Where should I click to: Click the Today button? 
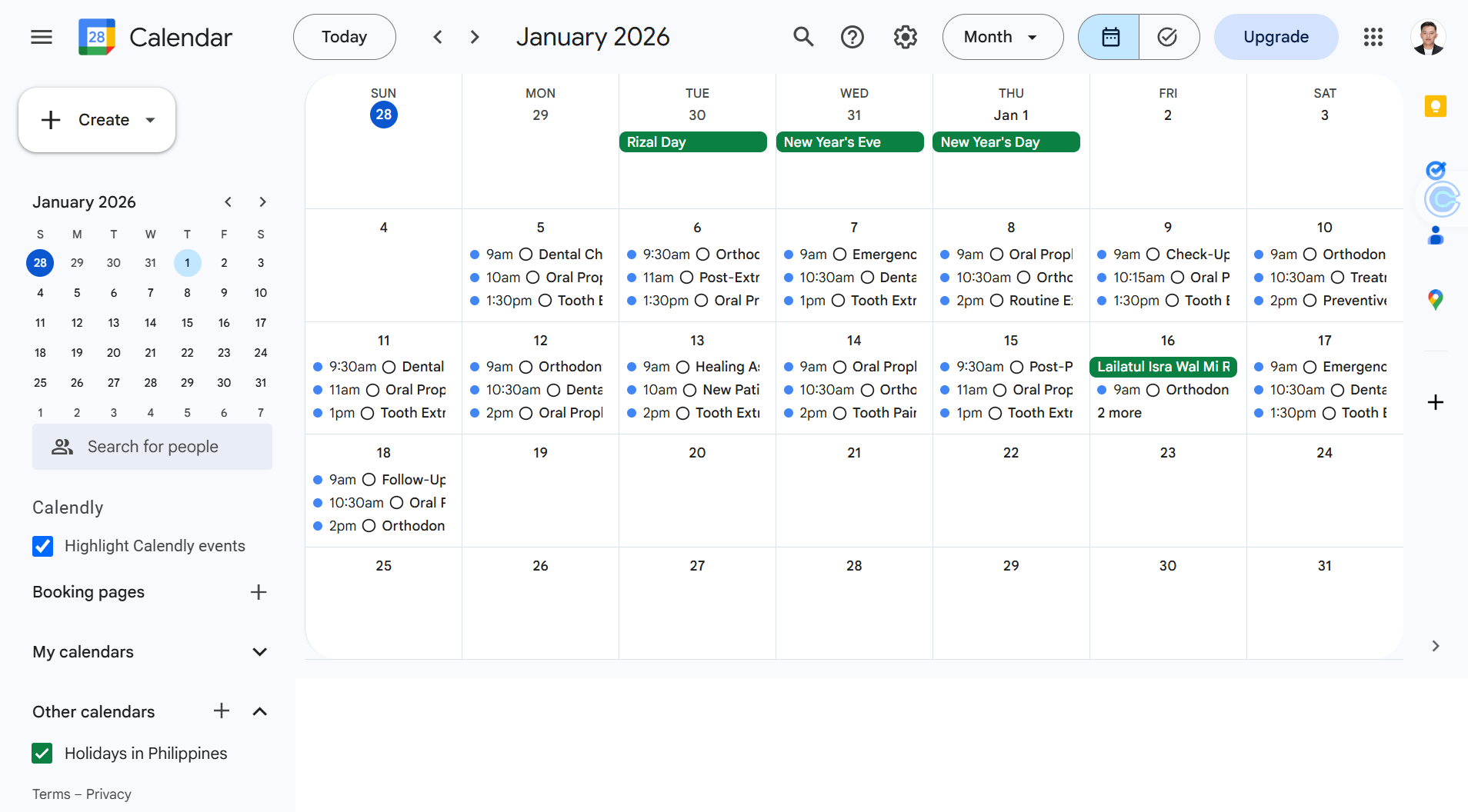coord(345,37)
